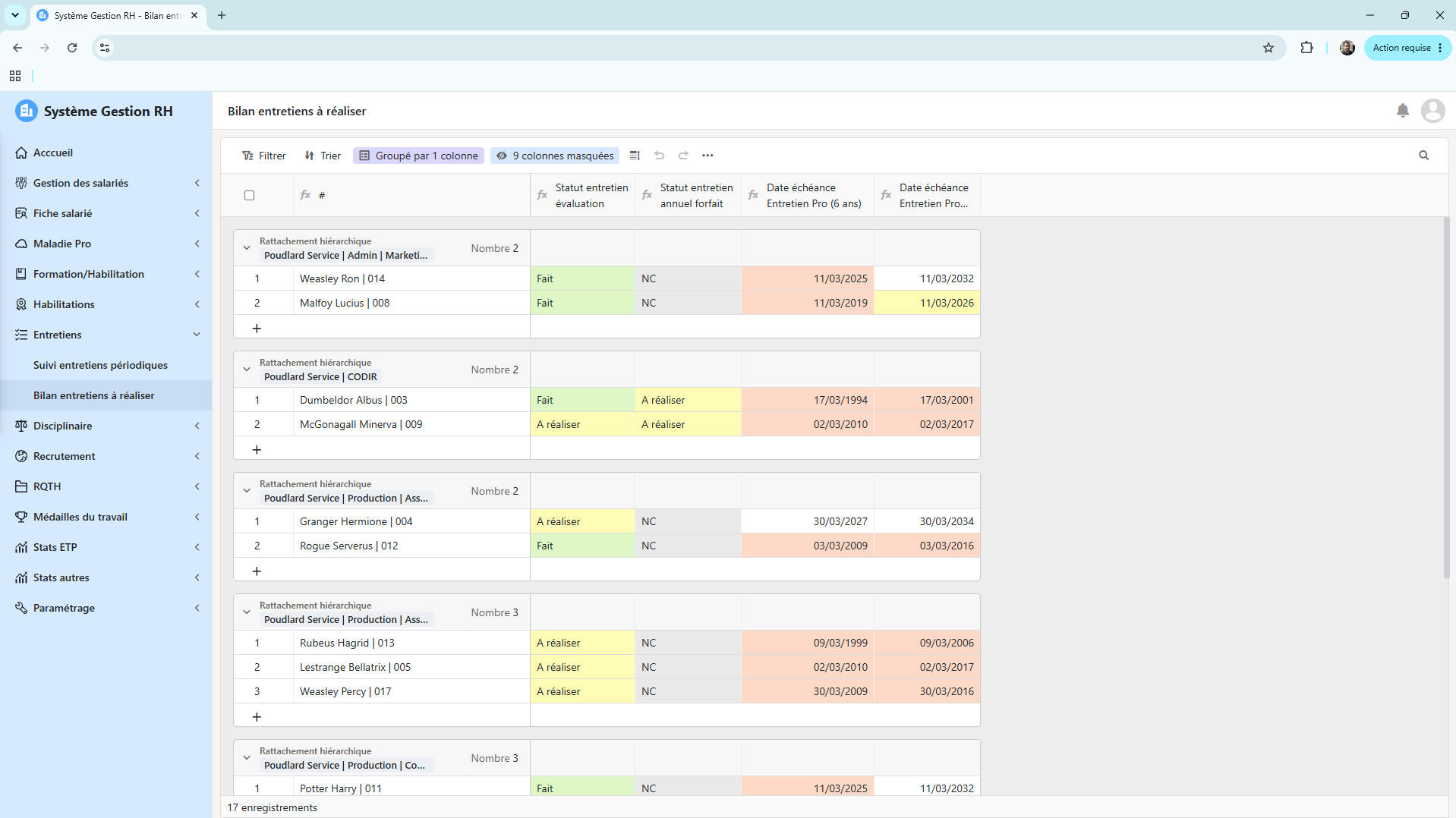The width and height of the screenshot is (1456, 818).
Task: Click the Filtrer button
Action: point(263,156)
